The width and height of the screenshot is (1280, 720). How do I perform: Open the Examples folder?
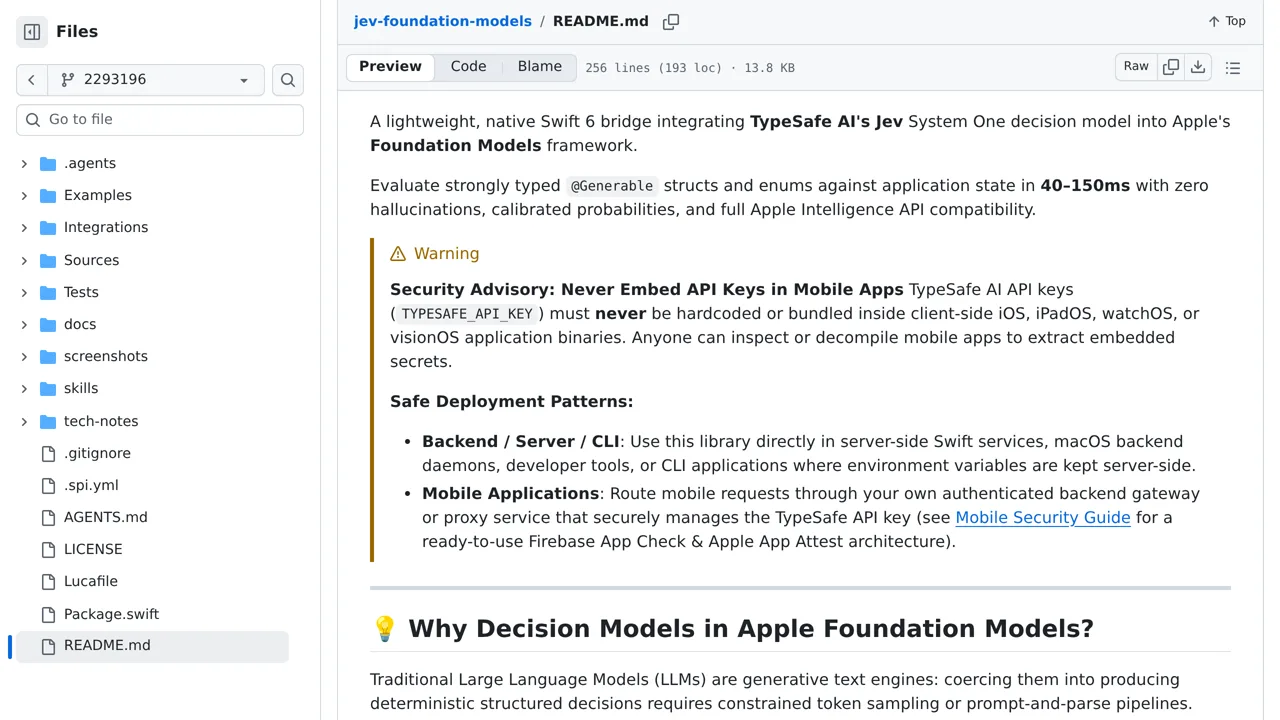coord(98,196)
